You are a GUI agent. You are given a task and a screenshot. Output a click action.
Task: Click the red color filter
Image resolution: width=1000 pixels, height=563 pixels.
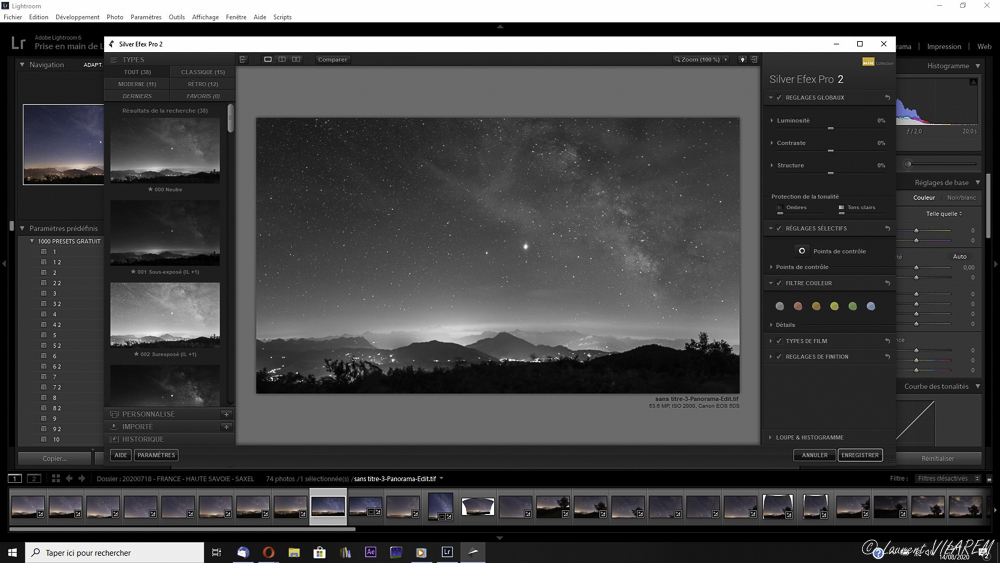[x=798, y=306]
